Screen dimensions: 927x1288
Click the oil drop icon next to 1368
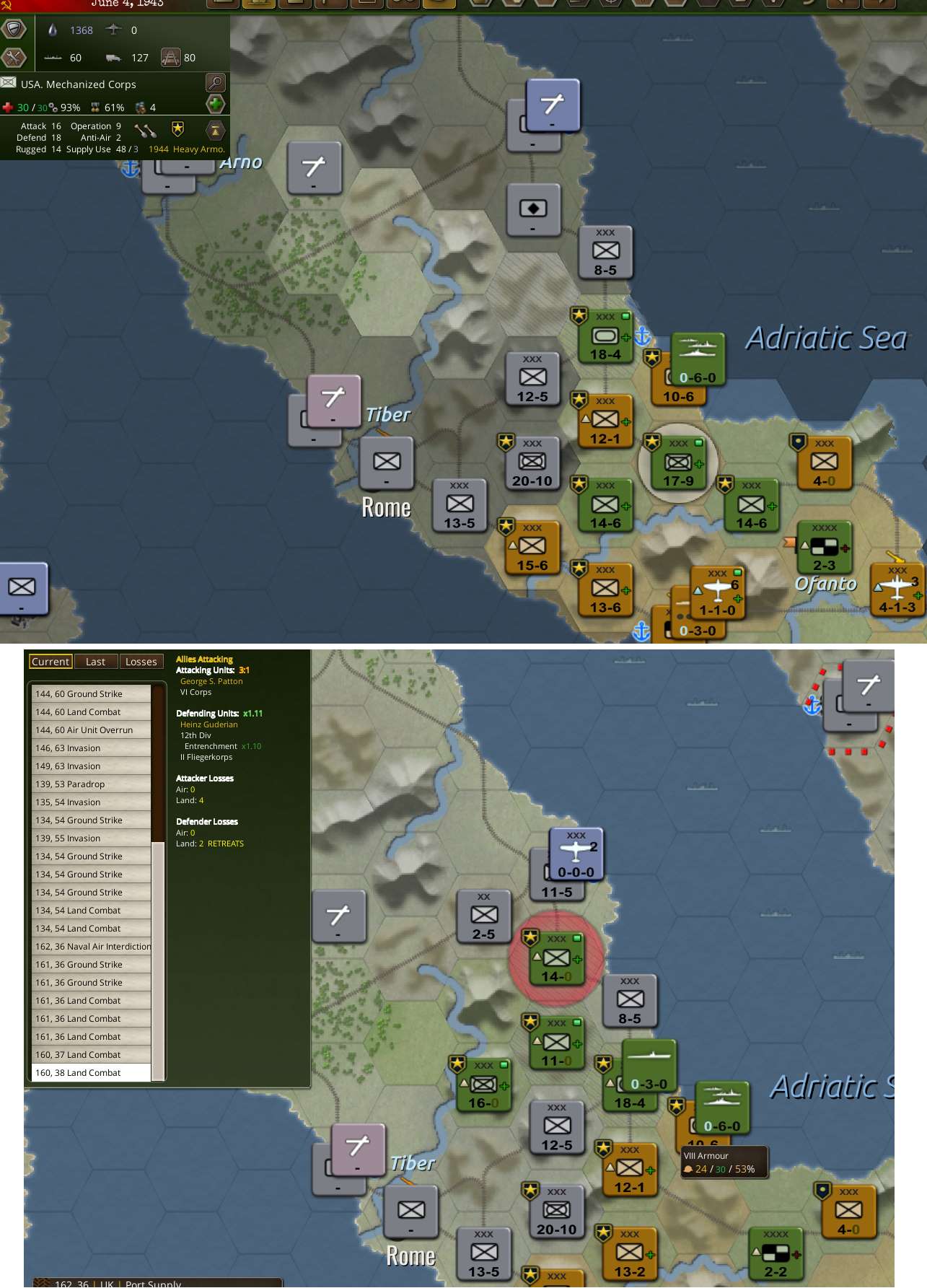(52, 30)
